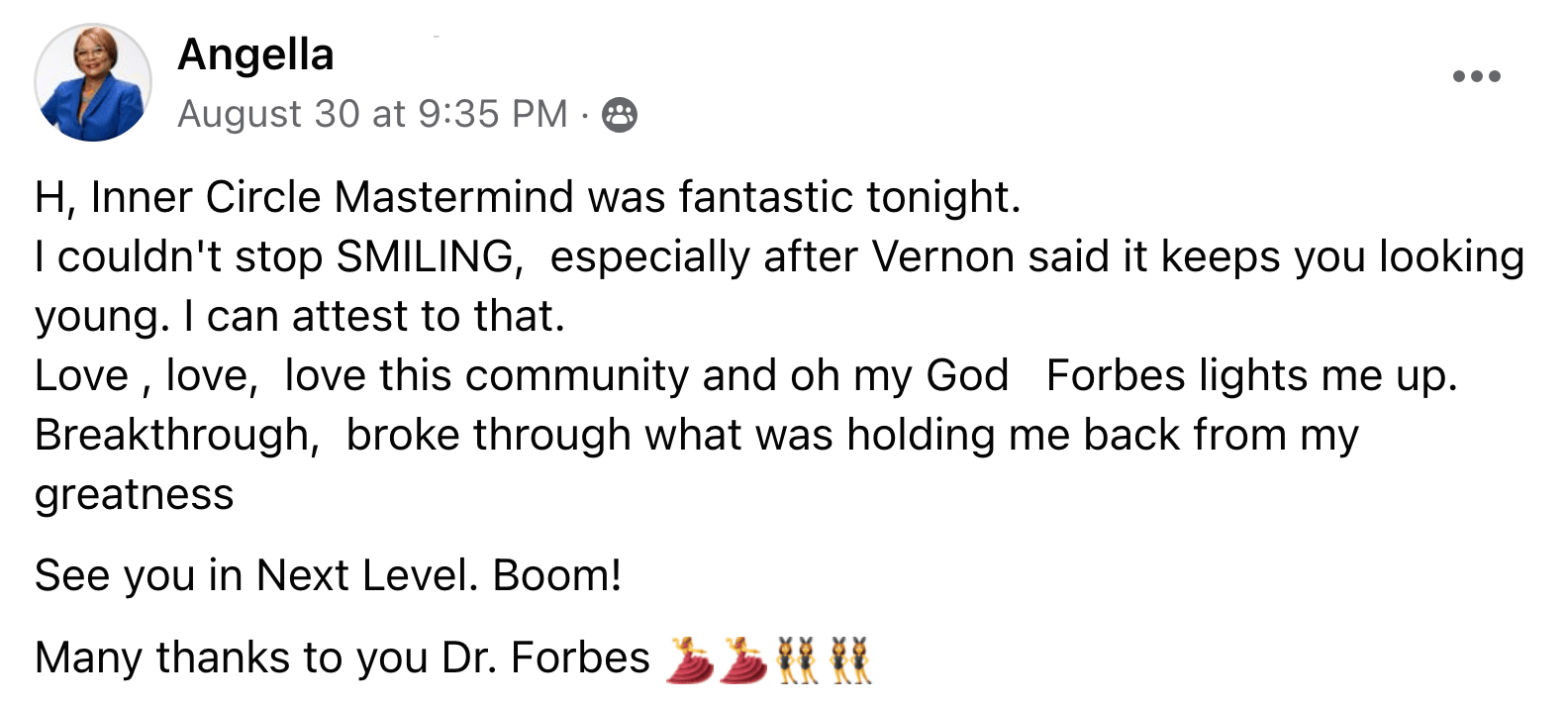This screenshot has width=1568, height=709.
Task: Open Angella's profile via her name
Action: [x=255, y=54]
